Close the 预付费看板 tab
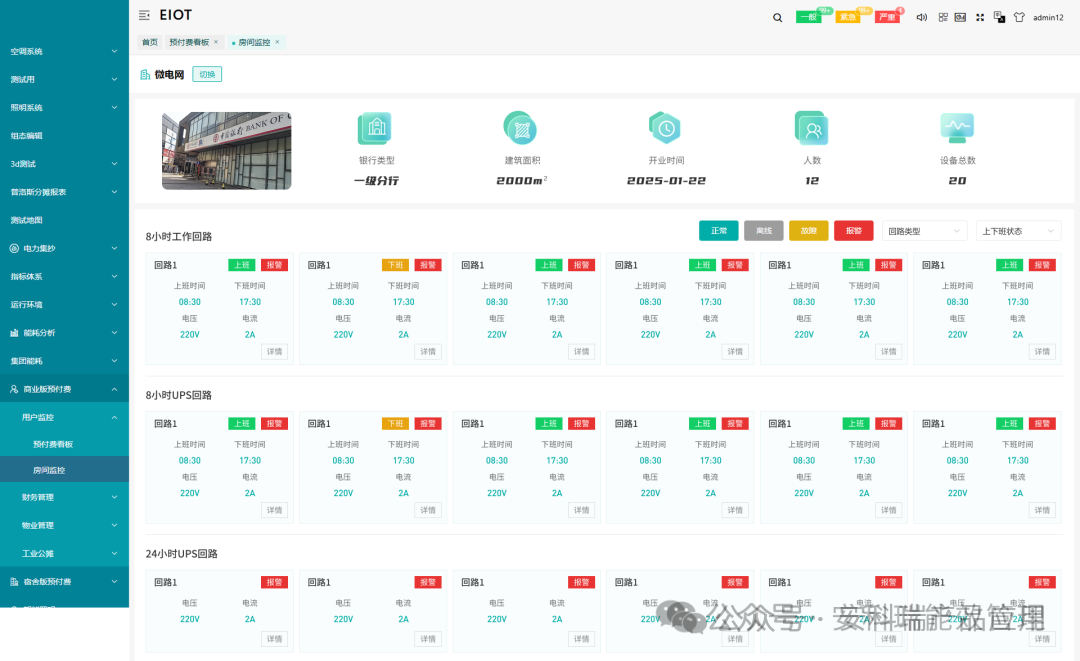Viewport: 1080px width, 661px height. tap(216, 42)
